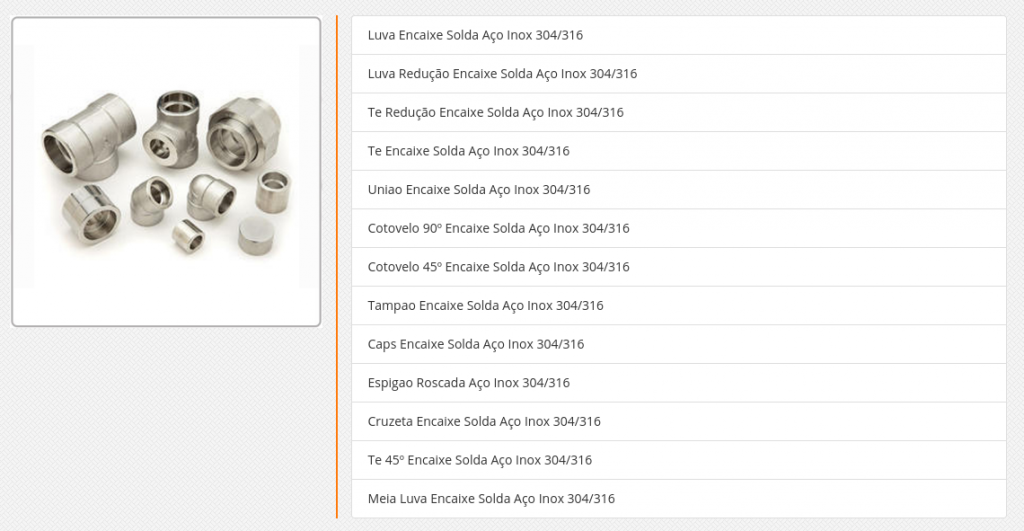Open Cotovelo 90º Encaixe Solda item
The image size is (1024, 531).
coord(498,228)
